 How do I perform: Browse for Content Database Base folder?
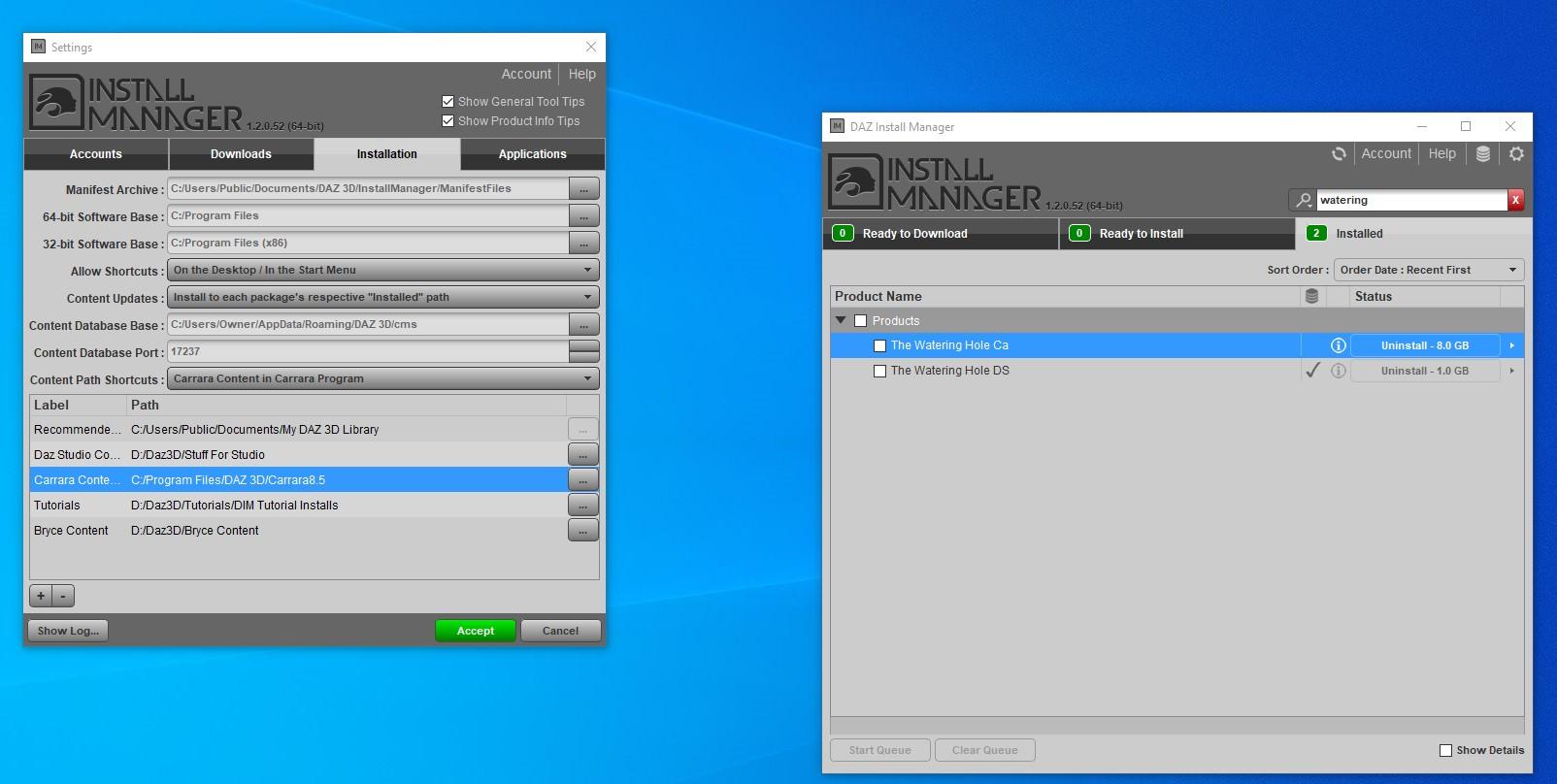[x=583, y=324]
